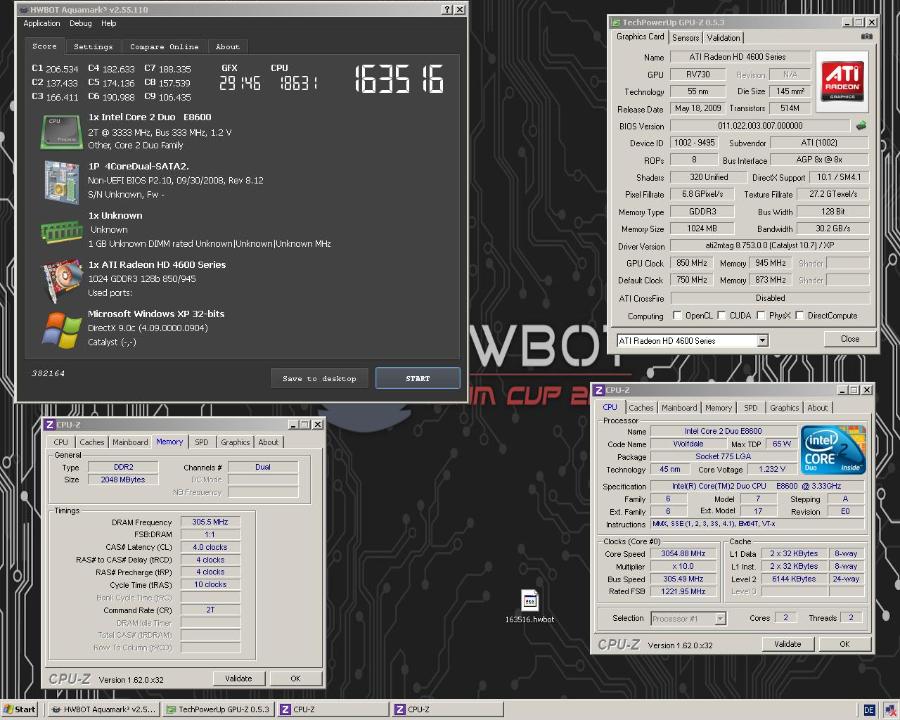Viewport: 900px width, 720px height.
Task: Open the Windows Start menu
Action: pyautogui.click(x=19, y=710)
